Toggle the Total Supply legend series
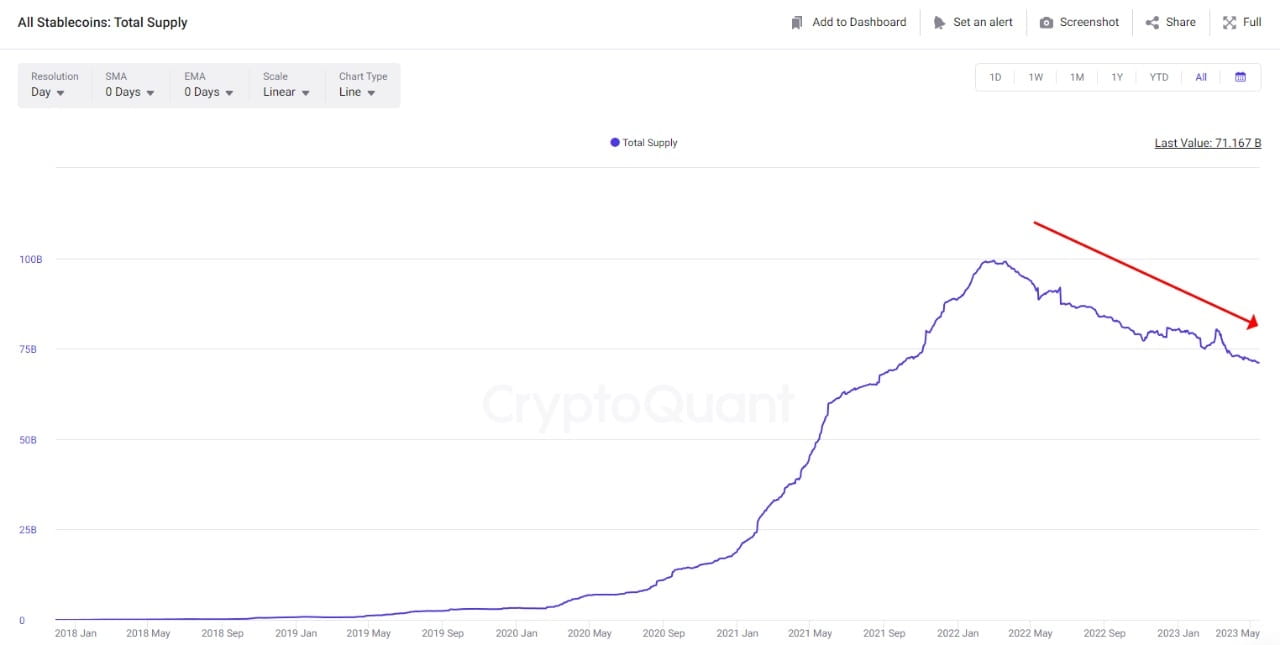Screen dimensions: 1280x645 click(x=644, y=143)
